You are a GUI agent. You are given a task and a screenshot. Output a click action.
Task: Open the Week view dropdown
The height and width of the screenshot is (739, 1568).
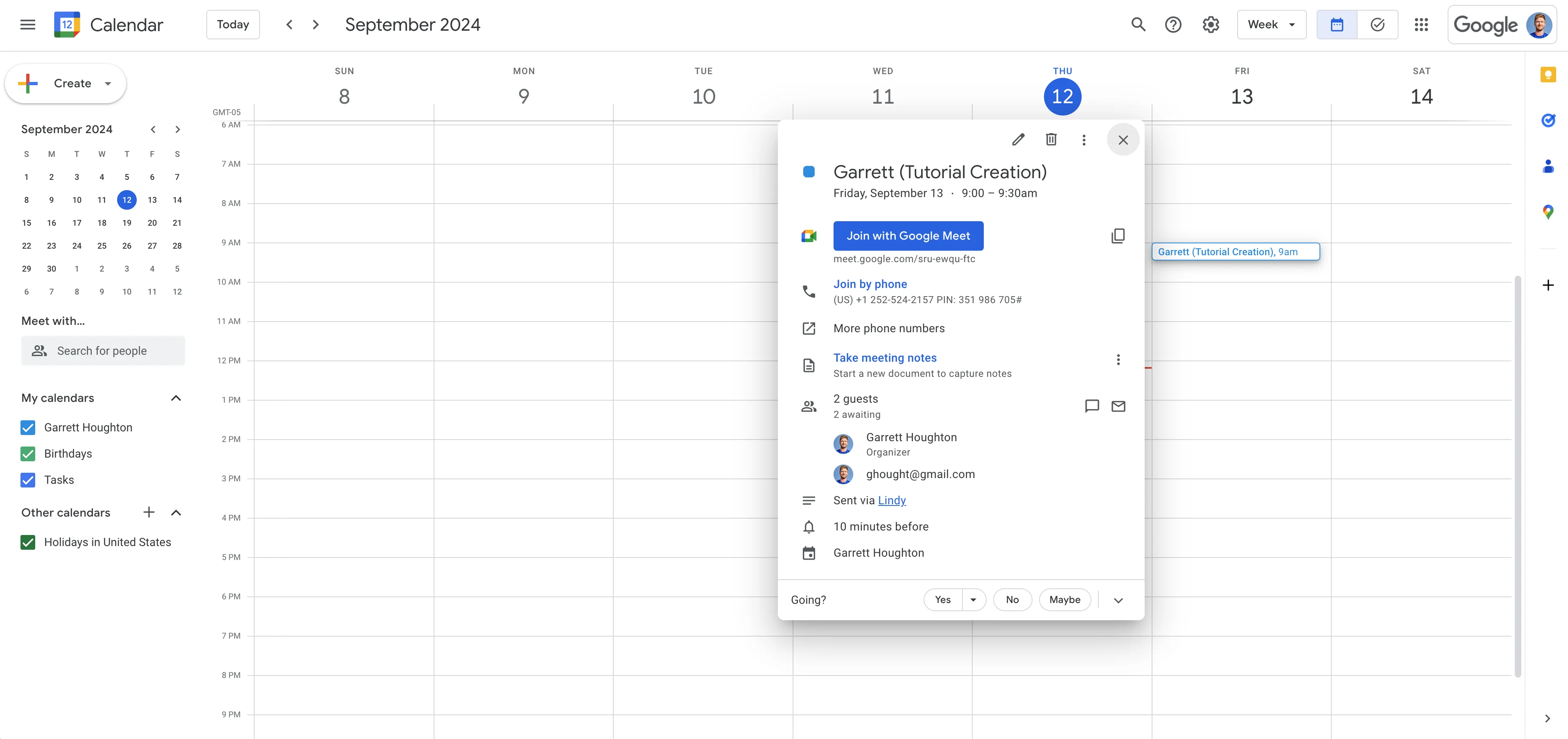[1271, 24]
